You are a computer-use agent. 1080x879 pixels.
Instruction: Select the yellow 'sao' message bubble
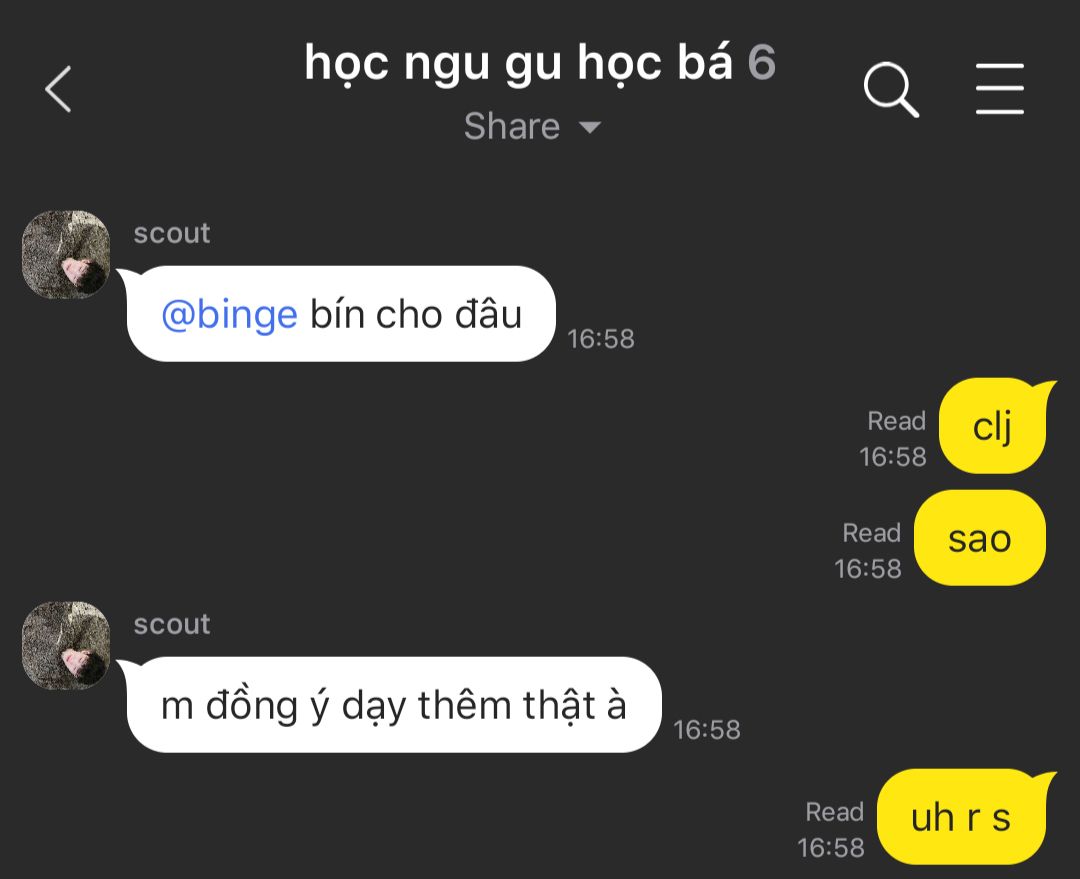coord(979,538)
